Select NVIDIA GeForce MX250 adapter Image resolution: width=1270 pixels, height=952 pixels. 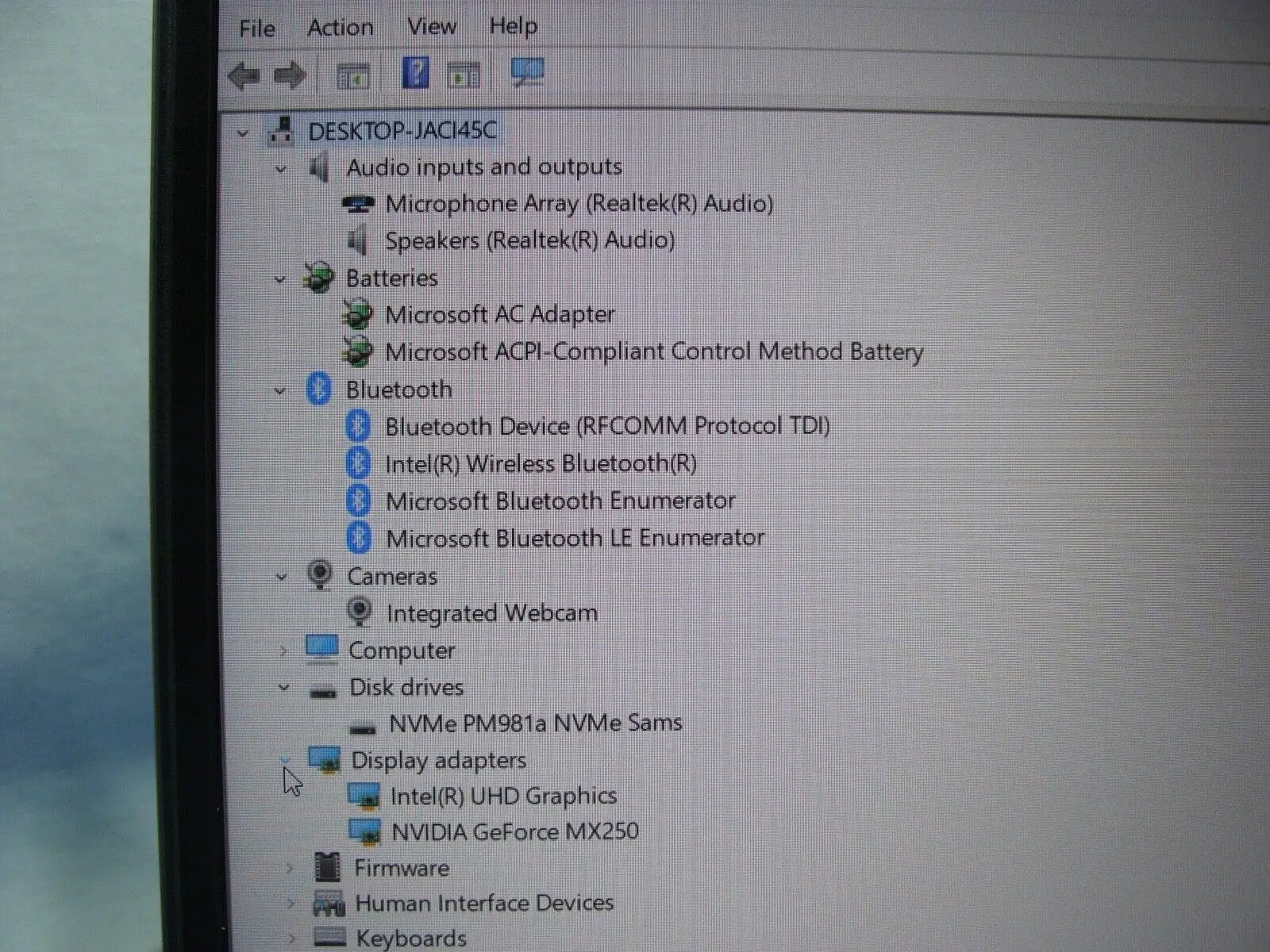pos(515,832)
